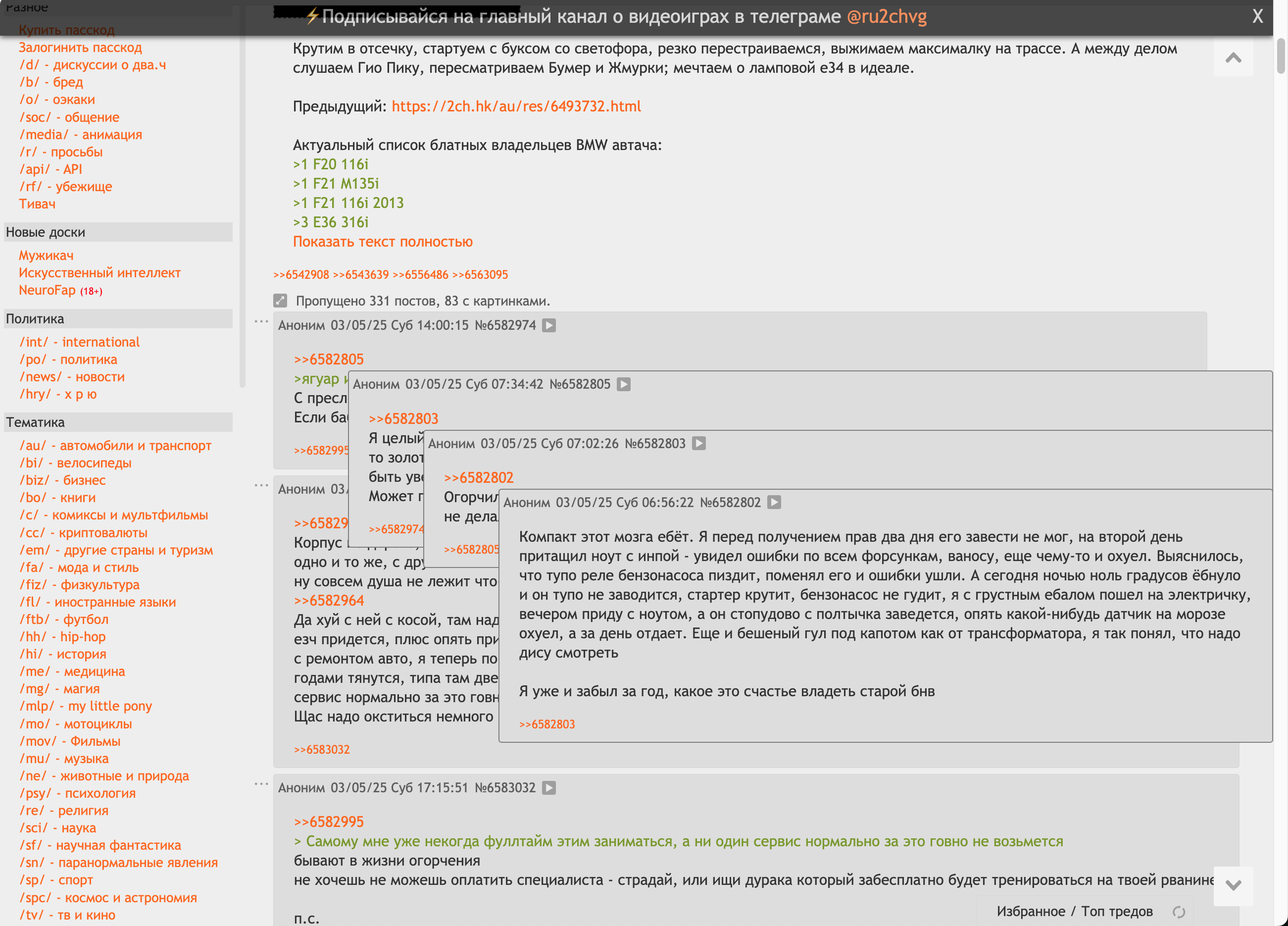
Task: Follow reply link >>6542908
Action: click(301, 275)
